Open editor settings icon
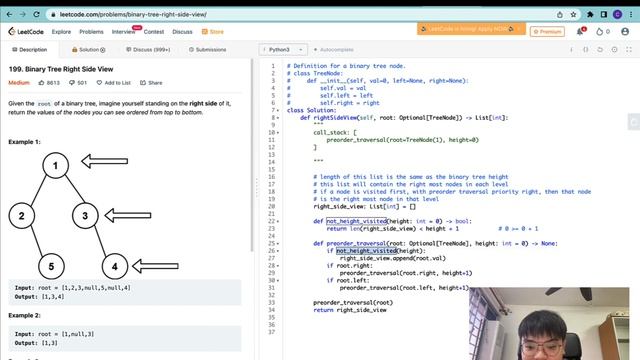Screen dimensions: 640x360 (x=614, y=49)
